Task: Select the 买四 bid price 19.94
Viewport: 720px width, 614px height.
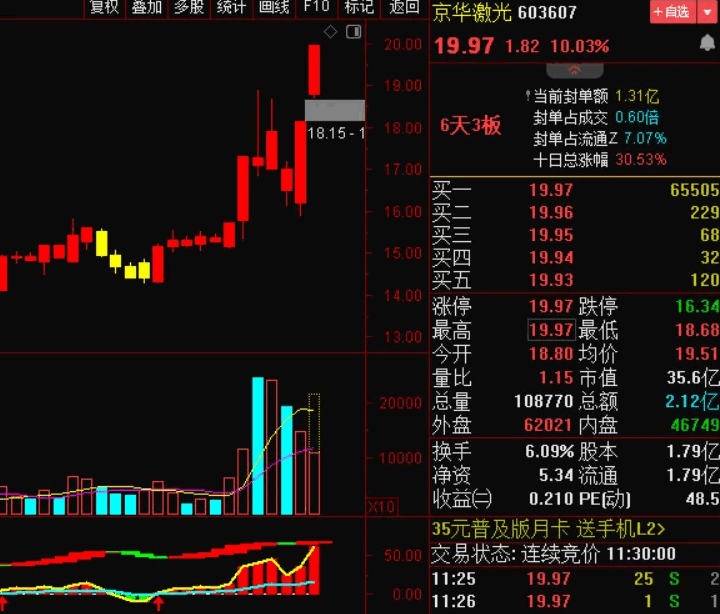Action: click(551, 257)
